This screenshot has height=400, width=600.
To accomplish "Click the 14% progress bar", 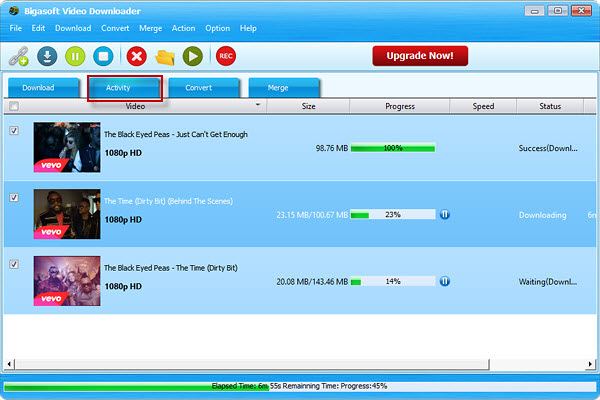I will [393, 281].
